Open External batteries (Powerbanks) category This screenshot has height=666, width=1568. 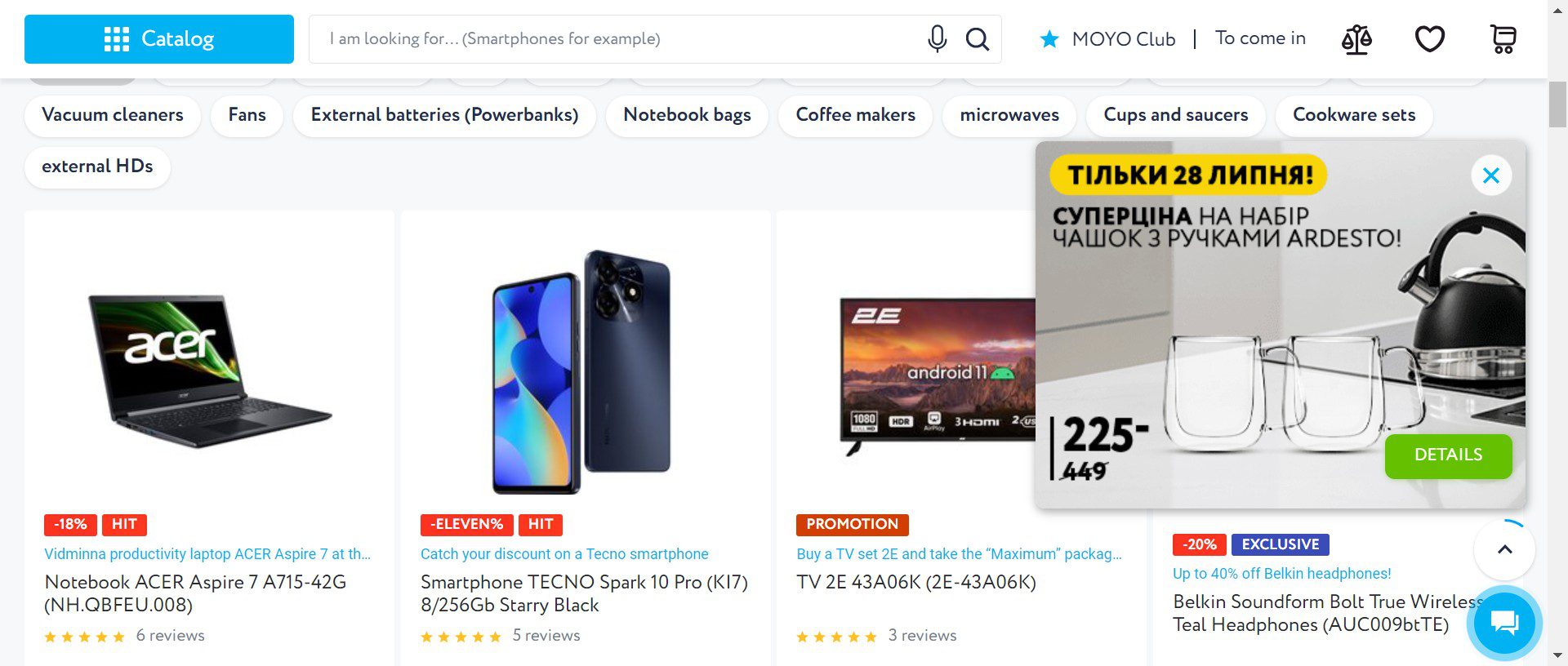(x=444, y=115)
